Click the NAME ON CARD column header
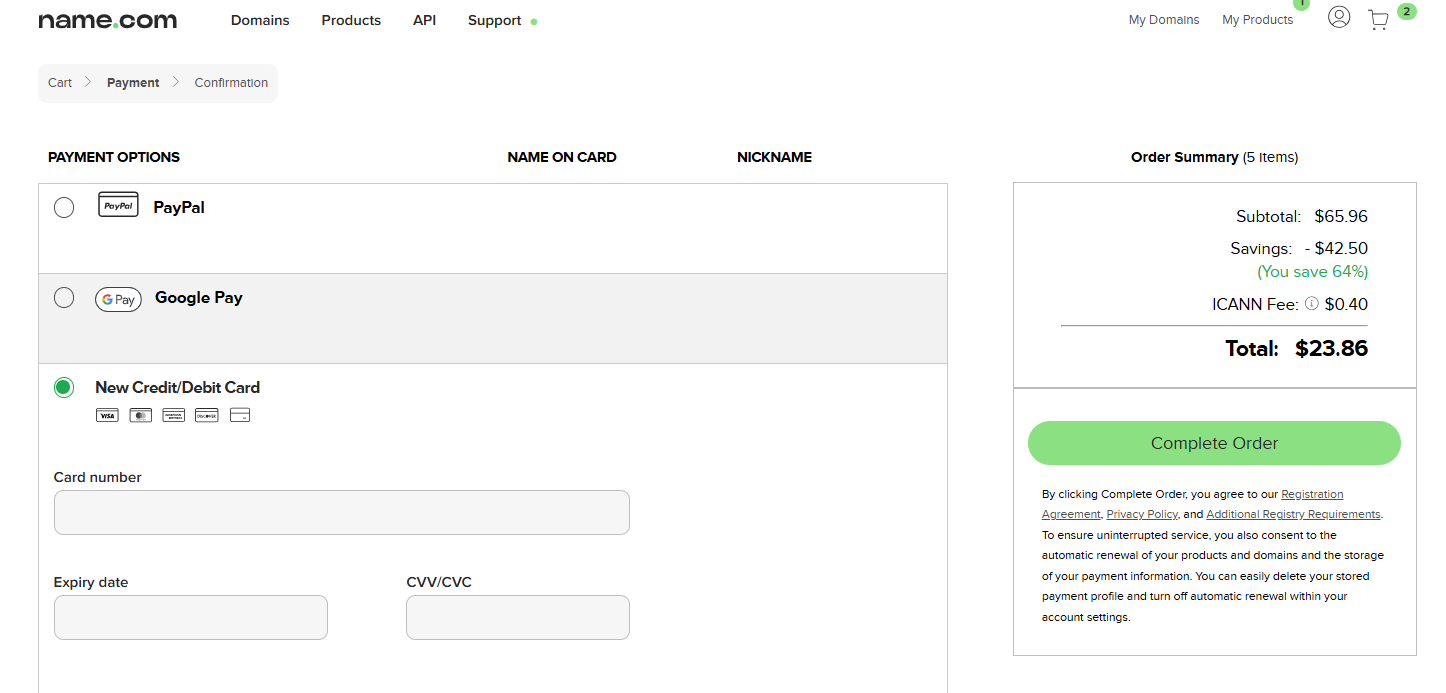Viewport: 1446px width, 693px height. pyautogui.click(x=562, y=157)
